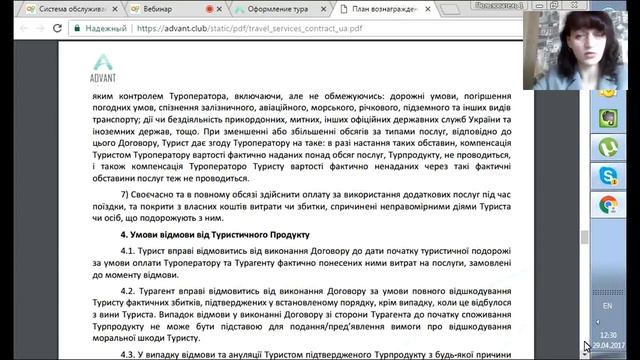The width and height of the screenshot is (640, 360).
Task: Click the PDF vertical scrollbar thumb
Action: (x=584, y=237)
